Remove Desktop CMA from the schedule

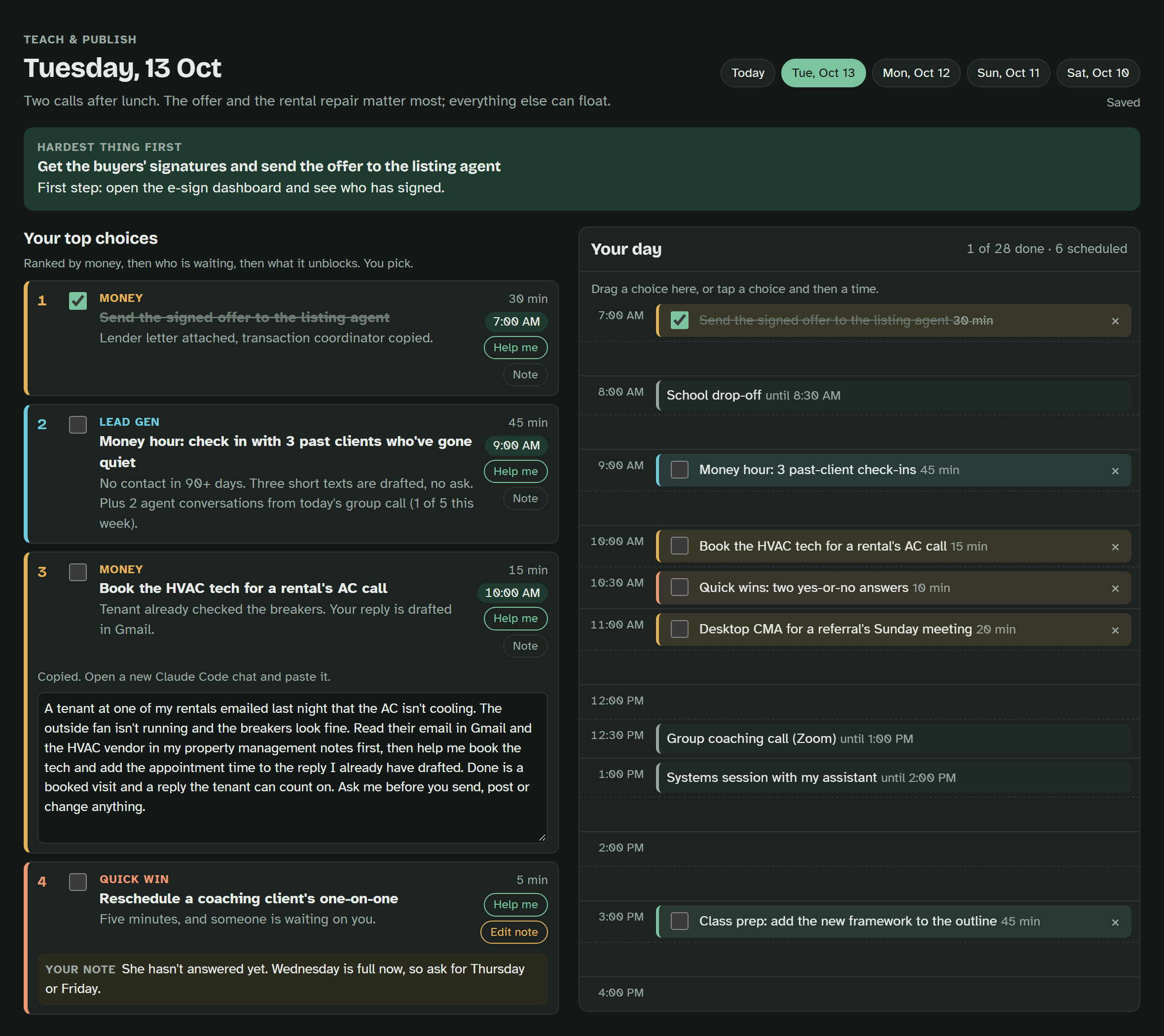click(x=1115, y=630)
